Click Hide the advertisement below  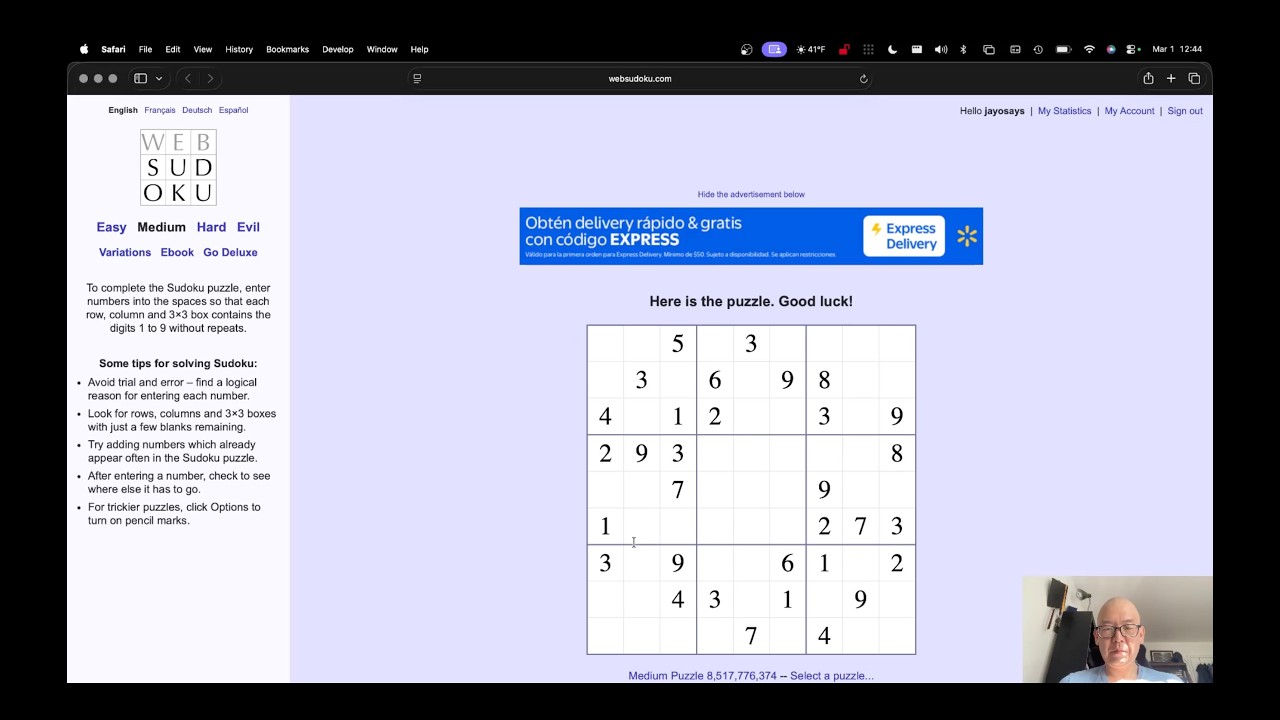751,194
